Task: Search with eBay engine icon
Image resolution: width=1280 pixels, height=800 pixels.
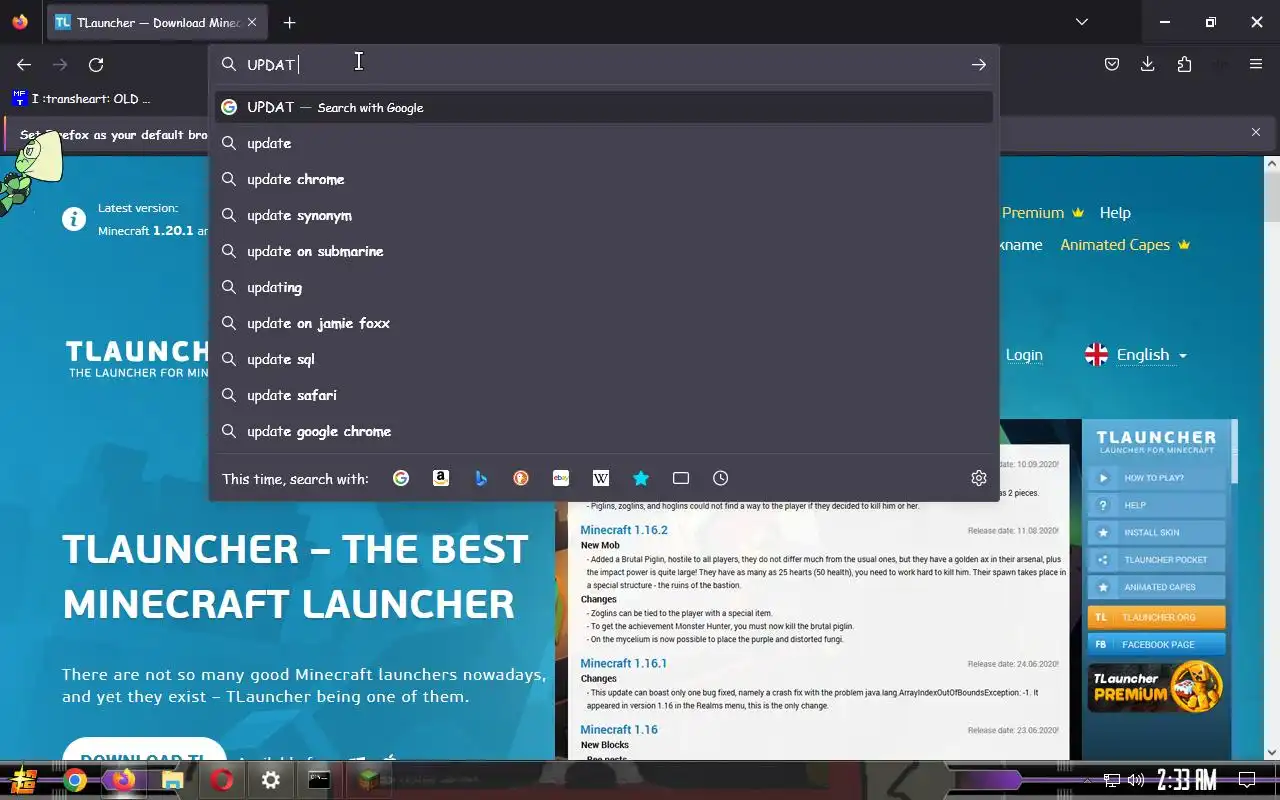Action: pyautogui.click(x=561, y=478)
